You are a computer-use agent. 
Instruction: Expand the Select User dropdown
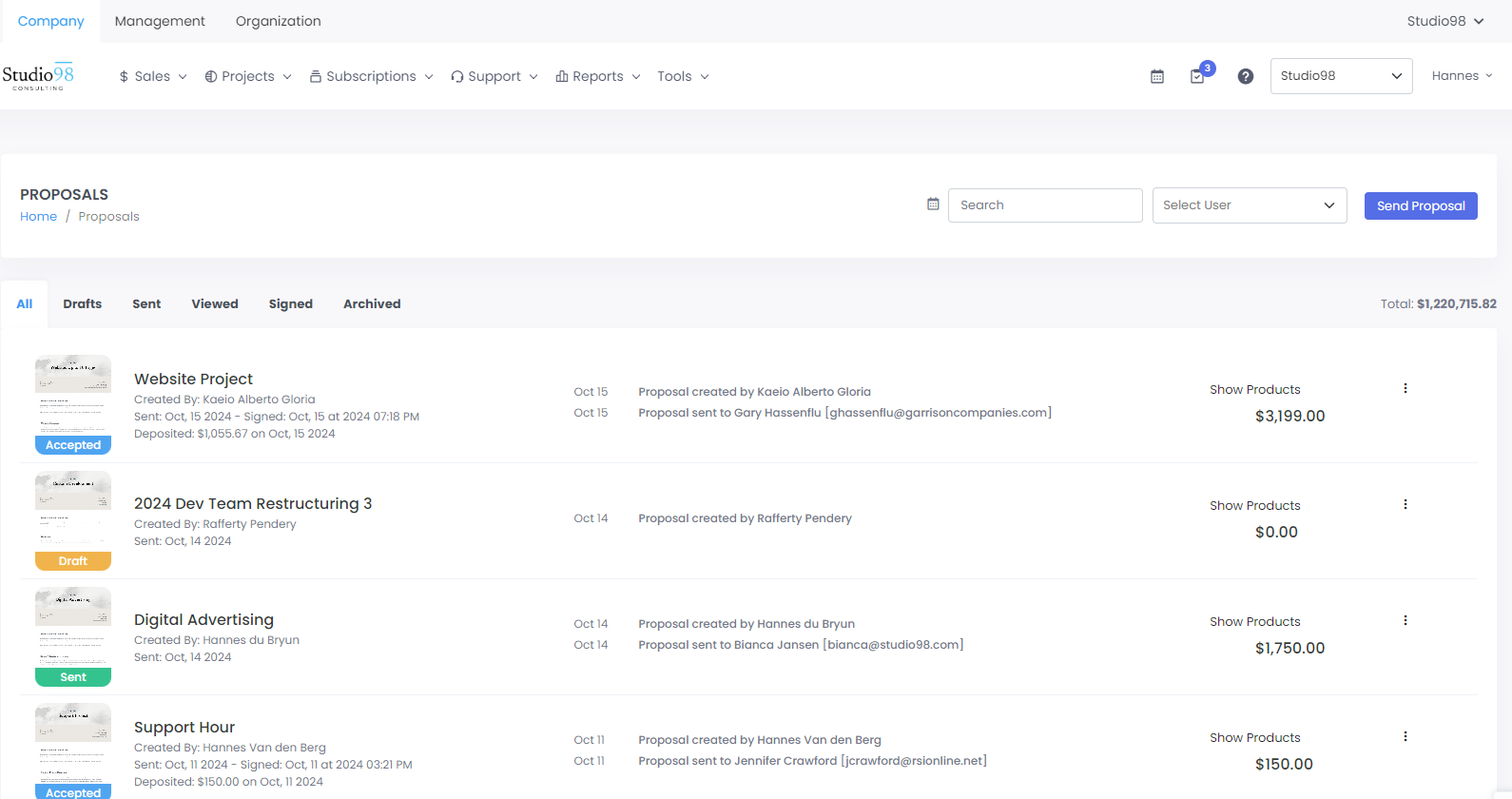1249,205
